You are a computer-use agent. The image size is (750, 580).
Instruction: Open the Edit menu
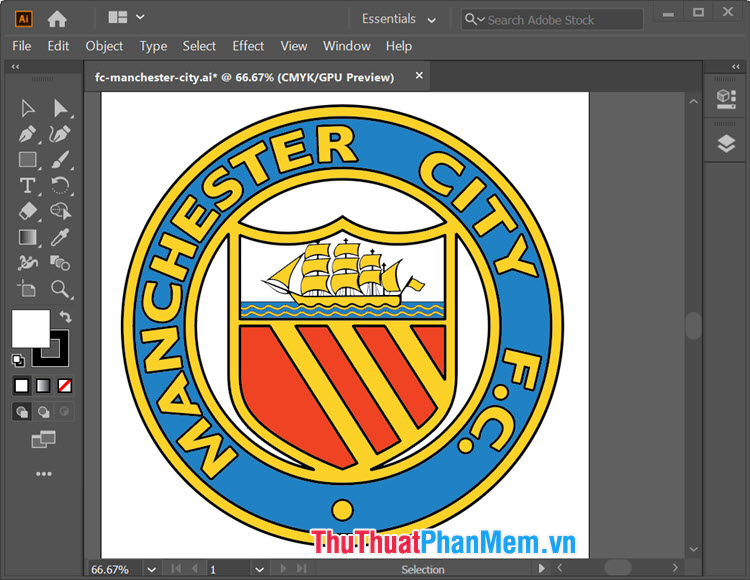[x=58, y=46]
